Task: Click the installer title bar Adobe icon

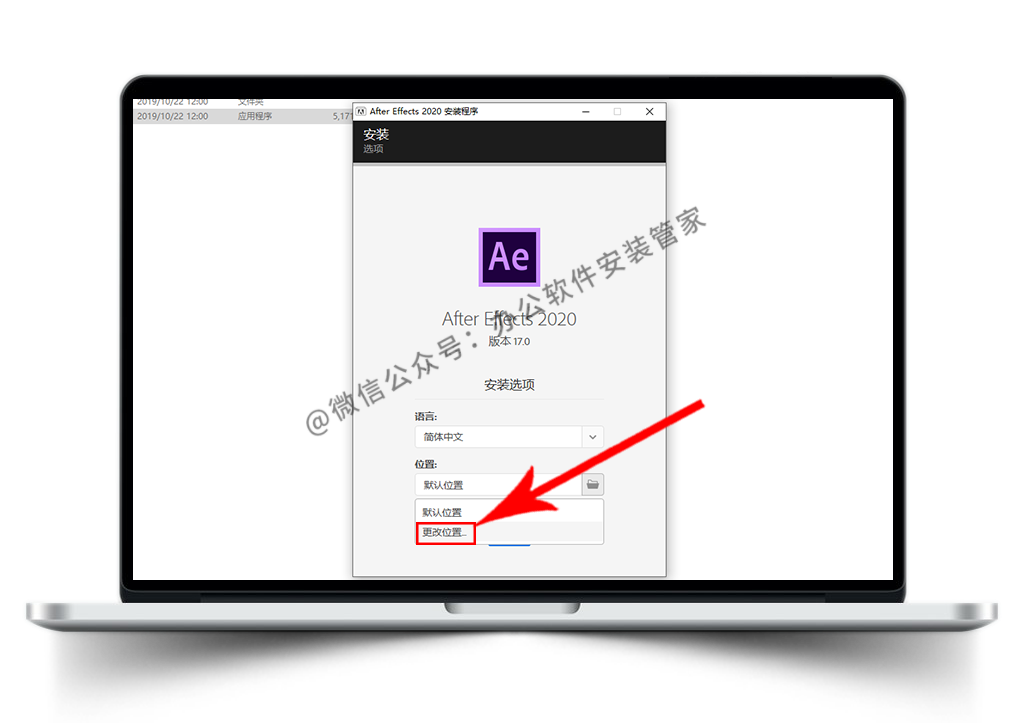Action: coord(361,112)
